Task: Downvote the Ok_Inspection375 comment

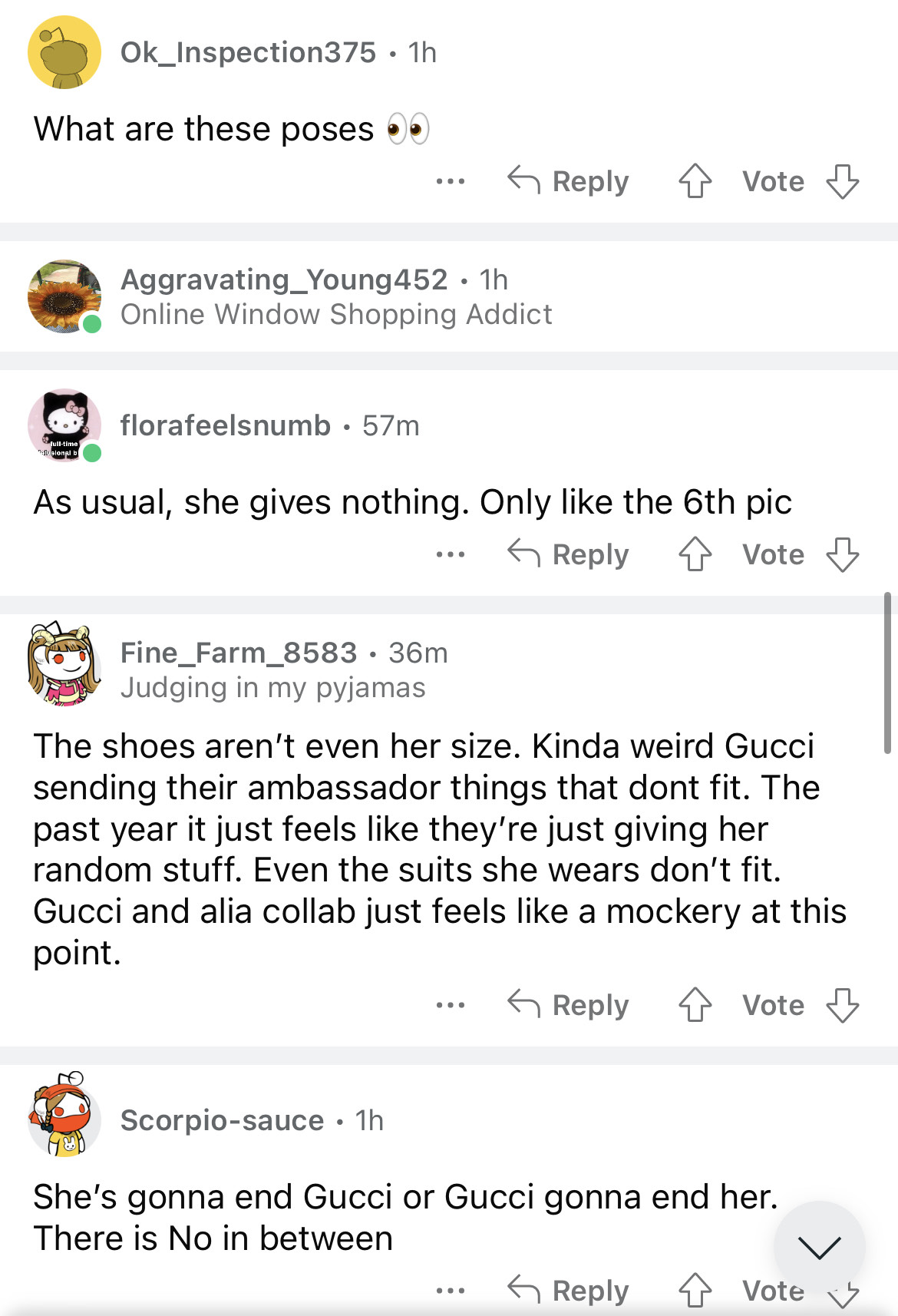Action: point(842,182)
